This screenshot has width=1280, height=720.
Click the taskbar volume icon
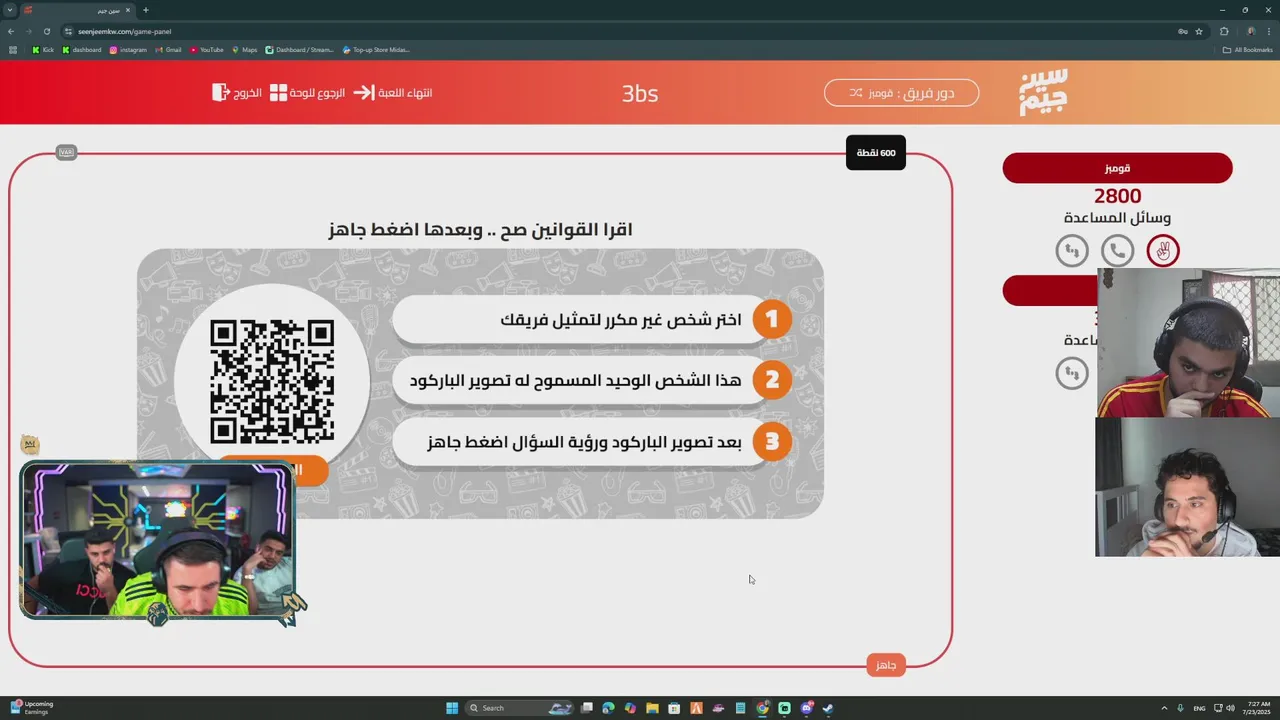(1228, 708)
